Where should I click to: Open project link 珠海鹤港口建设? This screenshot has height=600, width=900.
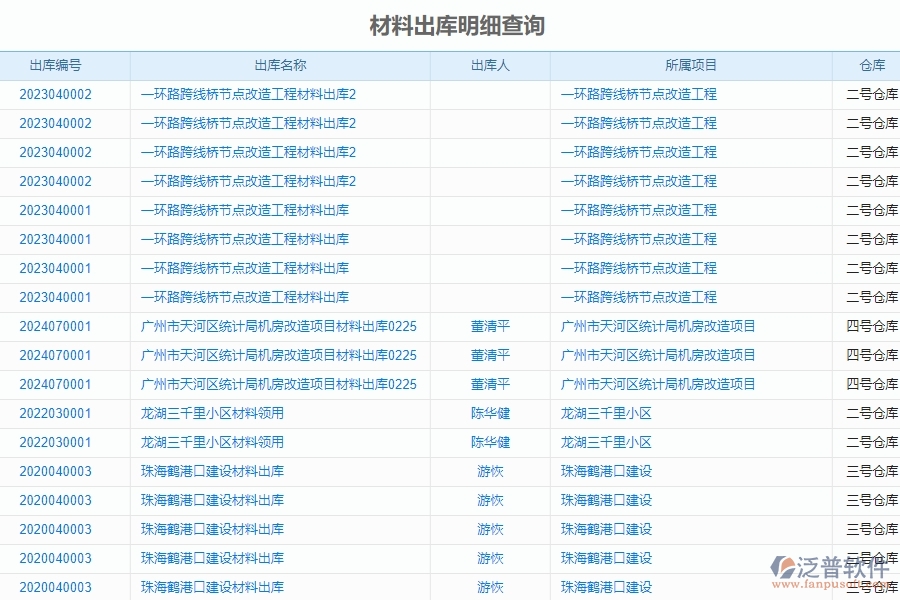tap(599, 470)
